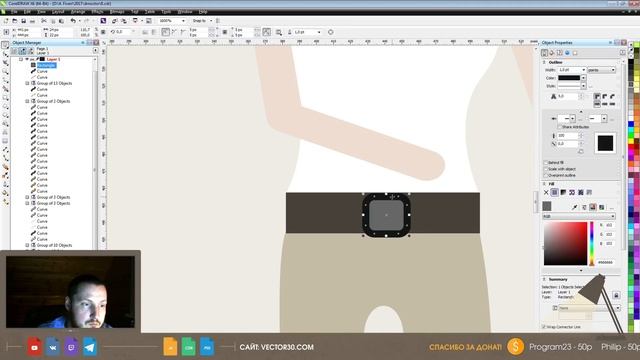Click the Object Properties docker title
640x360 pixels.
pos(557,43)
